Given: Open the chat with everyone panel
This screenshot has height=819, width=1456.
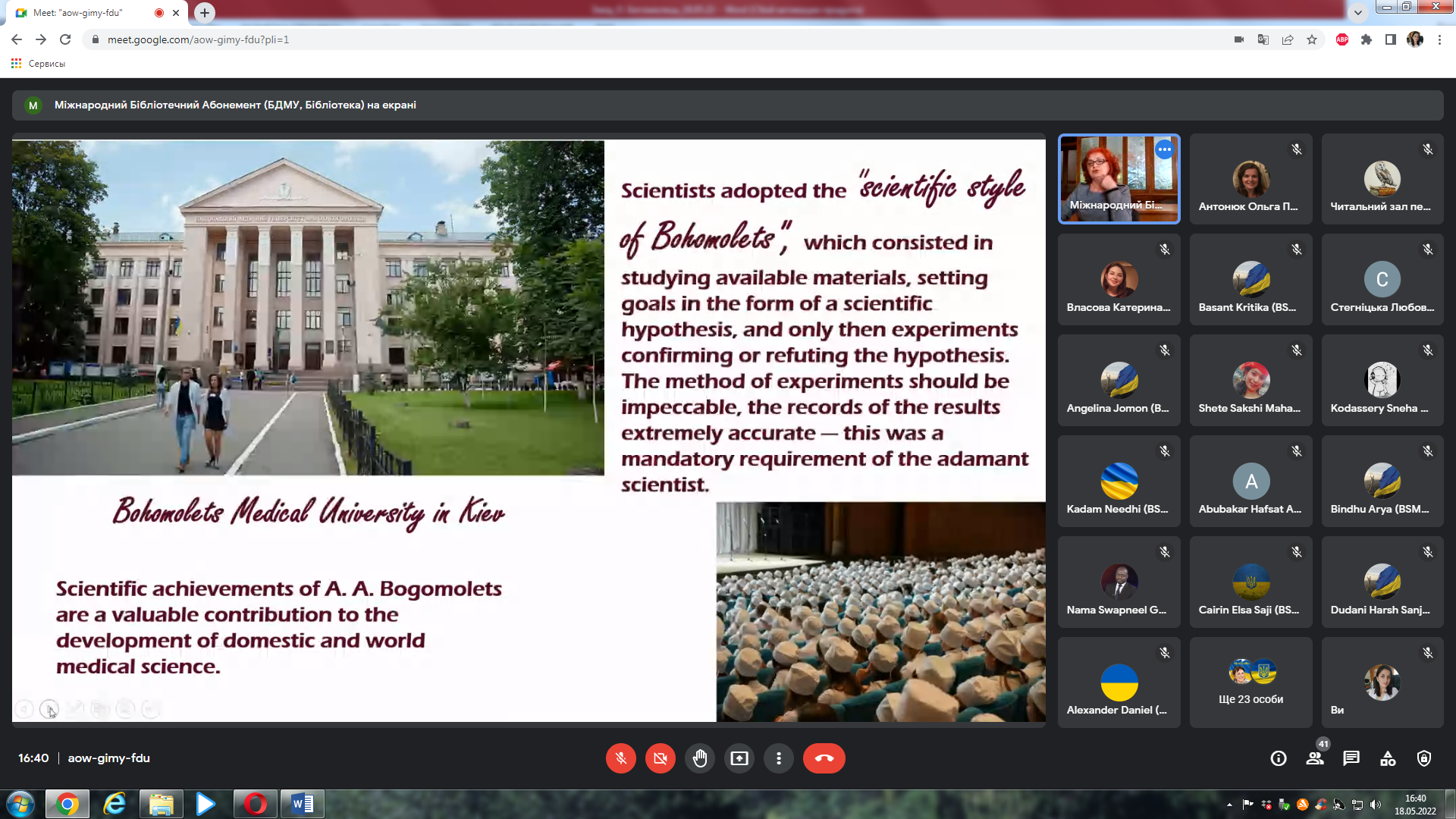Looking at the screenshot, I should 1351,758.
